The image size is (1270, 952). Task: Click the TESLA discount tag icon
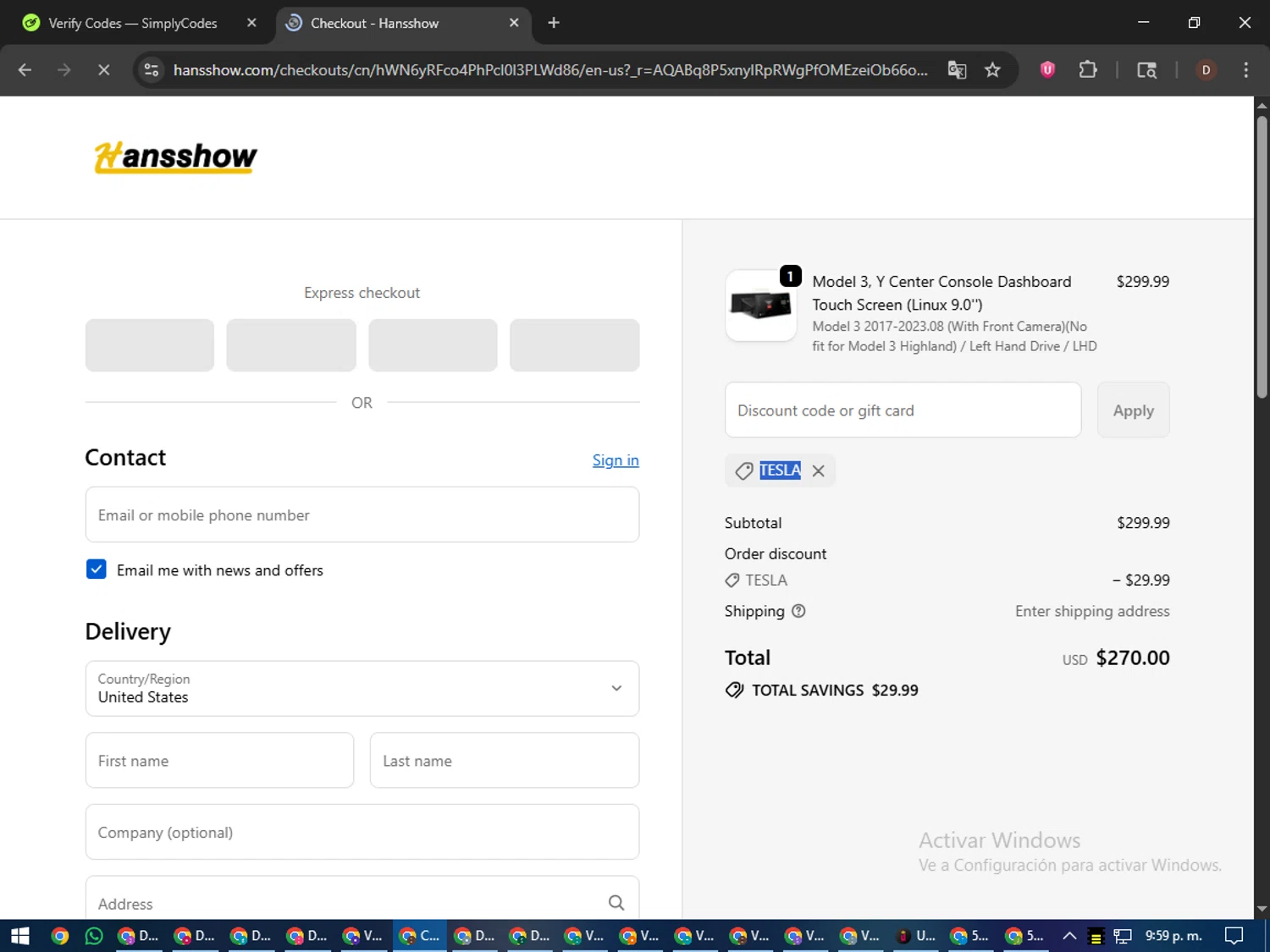click(x=744, y=471)
